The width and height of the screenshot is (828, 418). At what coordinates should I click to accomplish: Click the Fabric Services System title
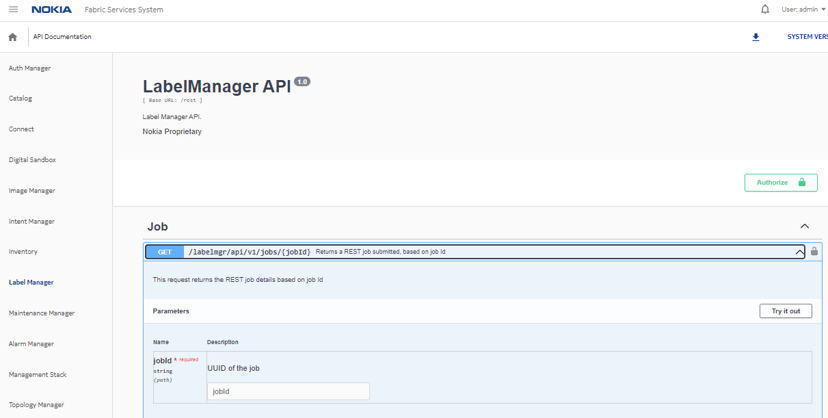124,10
